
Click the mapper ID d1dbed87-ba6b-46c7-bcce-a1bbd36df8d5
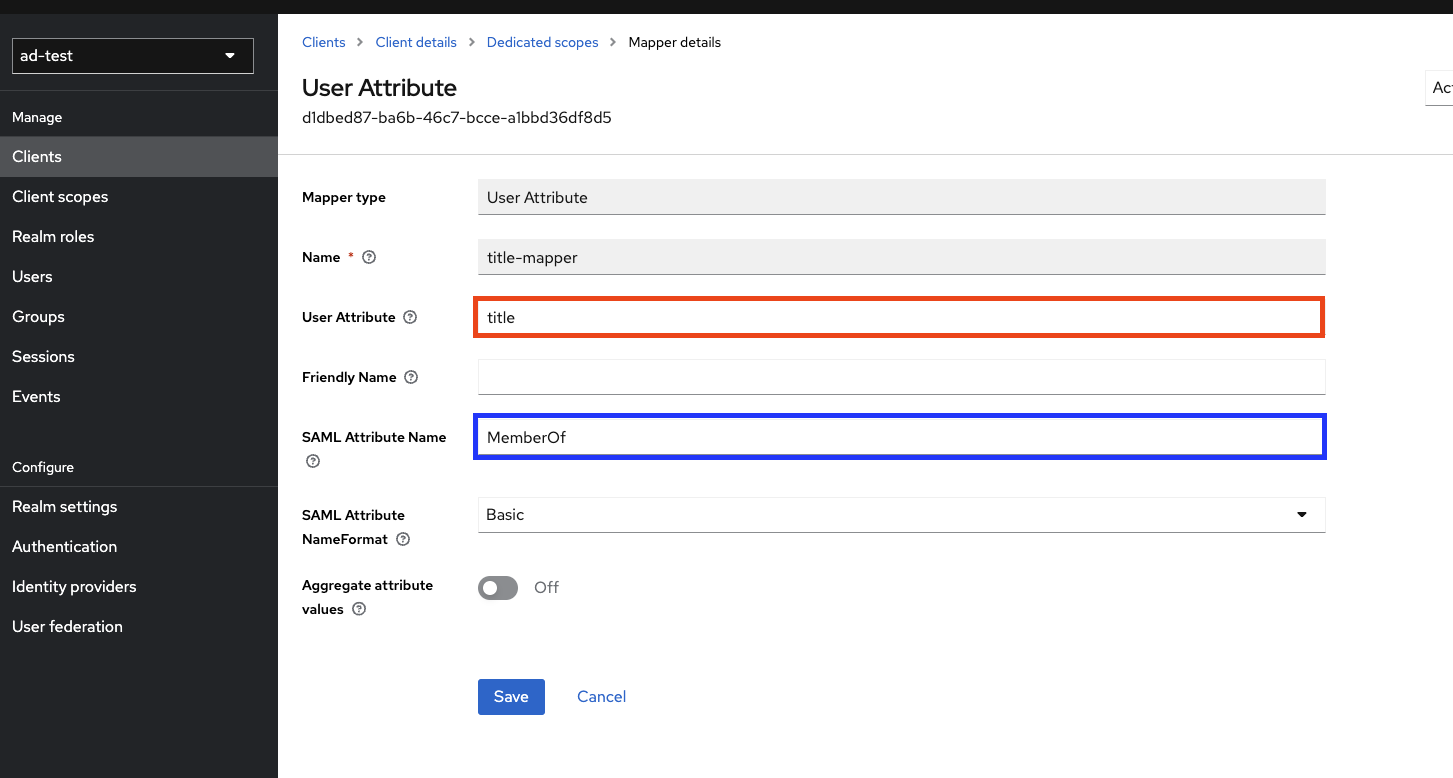point(457,118)
